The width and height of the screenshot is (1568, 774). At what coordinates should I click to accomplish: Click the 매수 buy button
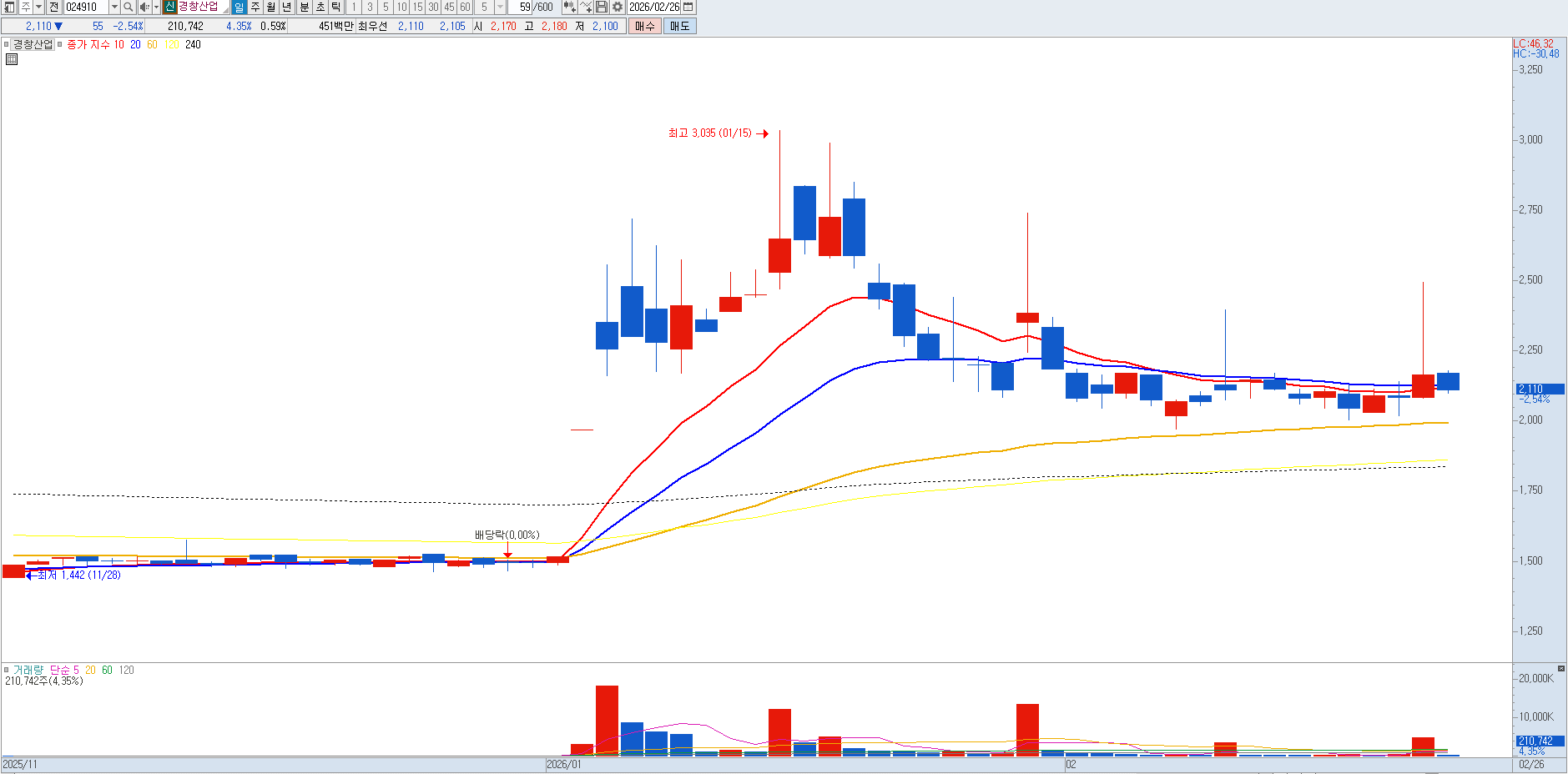644,26
